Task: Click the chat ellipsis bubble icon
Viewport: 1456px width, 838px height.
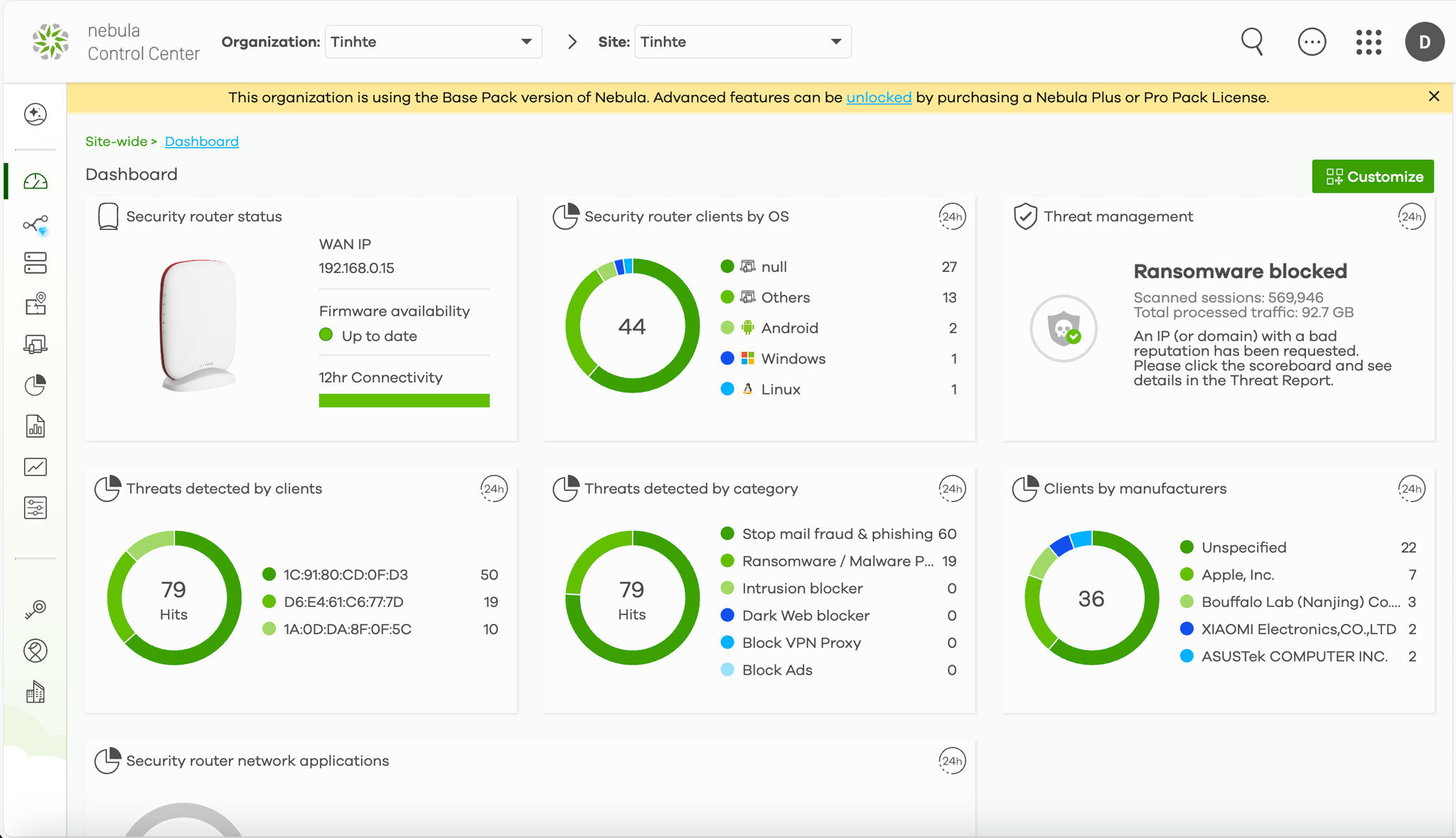Action: (x=1312, y=42)
